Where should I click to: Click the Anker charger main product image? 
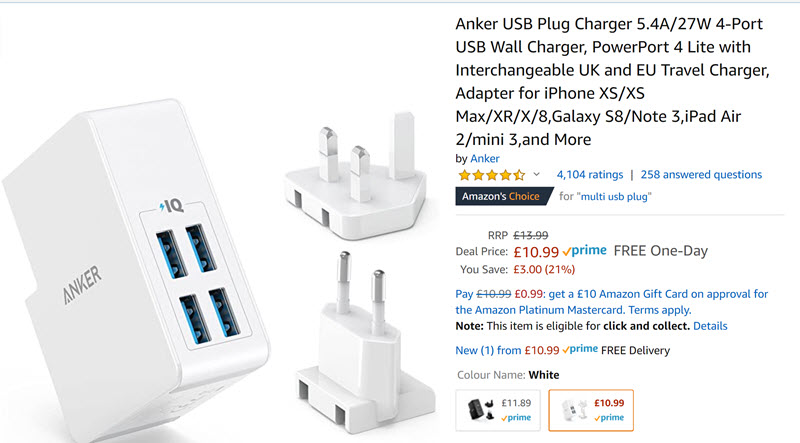(x=135, y=270)
